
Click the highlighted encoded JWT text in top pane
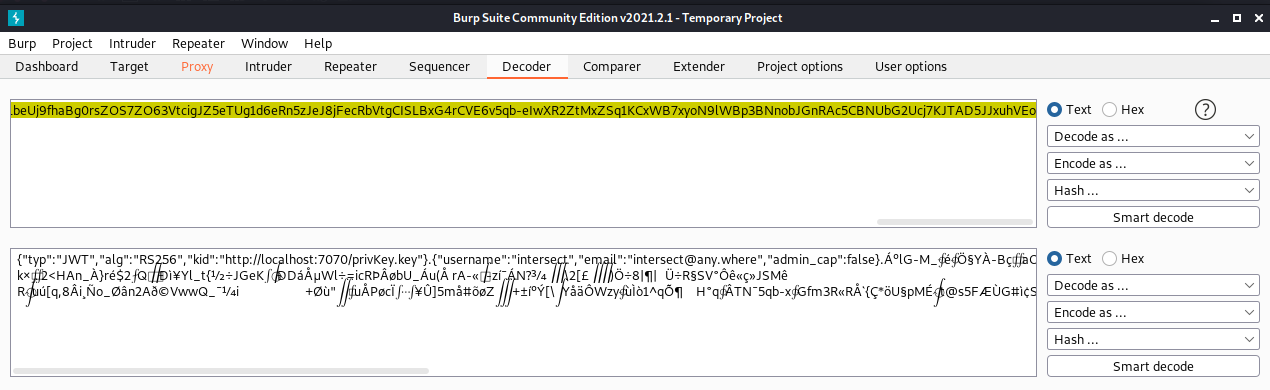(x=523, y=112)
